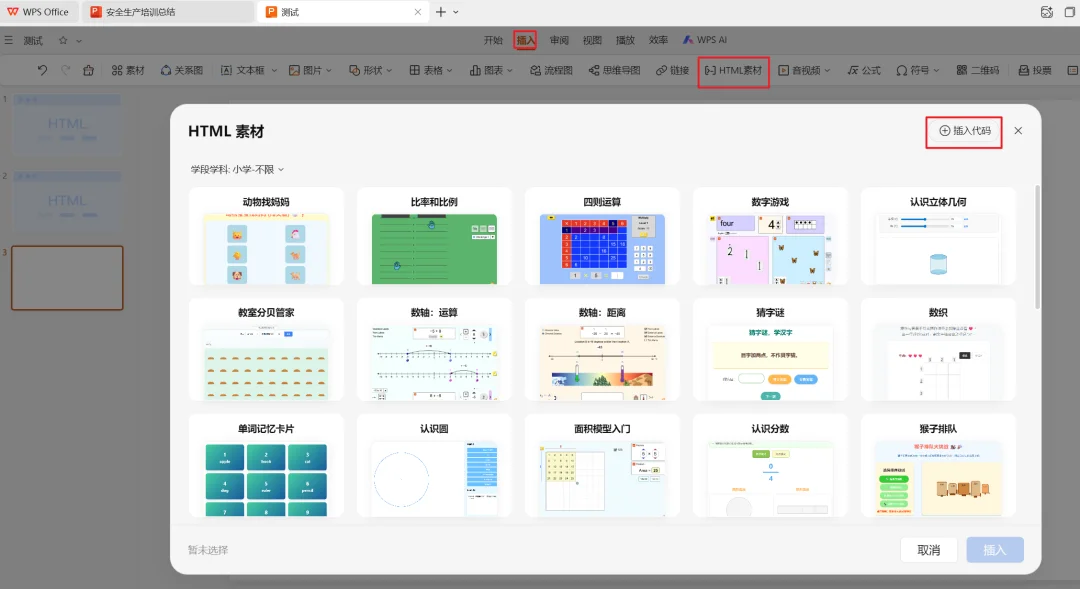Click the 插入代码 button
The height and width of the screenshot is (589, 1080).
point(964,131)
